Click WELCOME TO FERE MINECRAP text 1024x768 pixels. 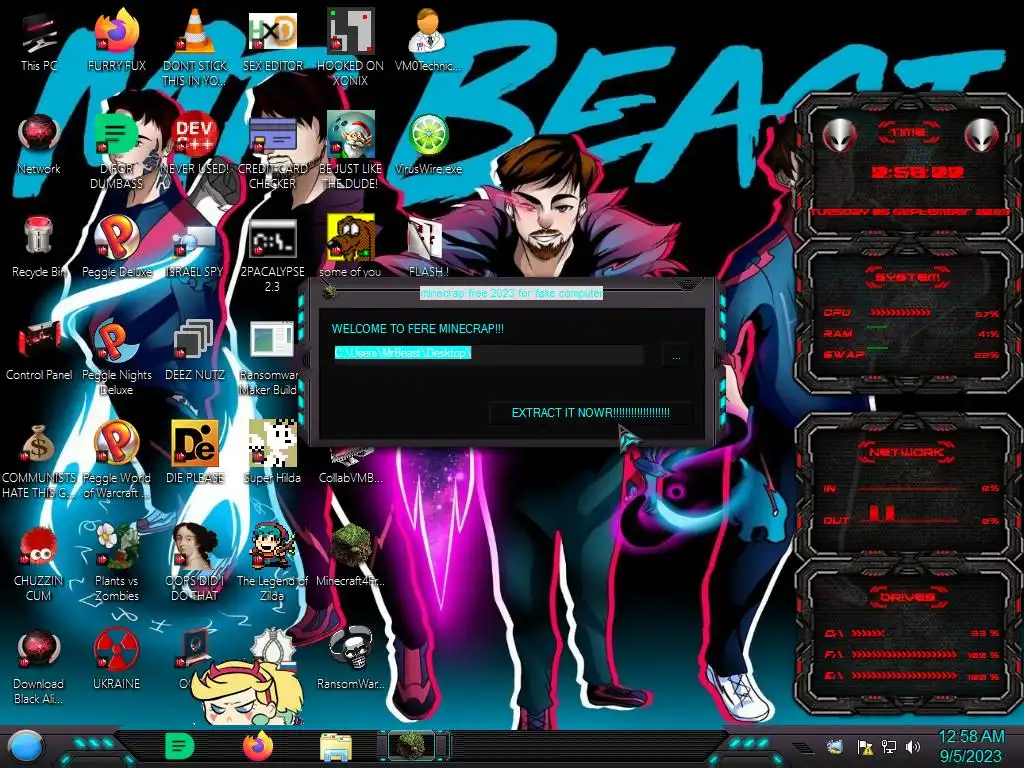click(x=418, y=328)
